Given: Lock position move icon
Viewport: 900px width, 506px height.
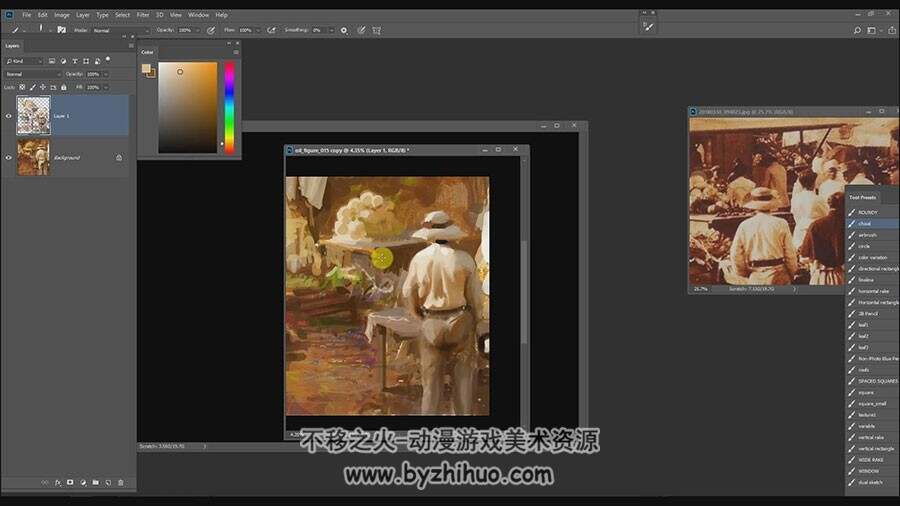Looking at the screenshot, I should click(x=42, y=87).
